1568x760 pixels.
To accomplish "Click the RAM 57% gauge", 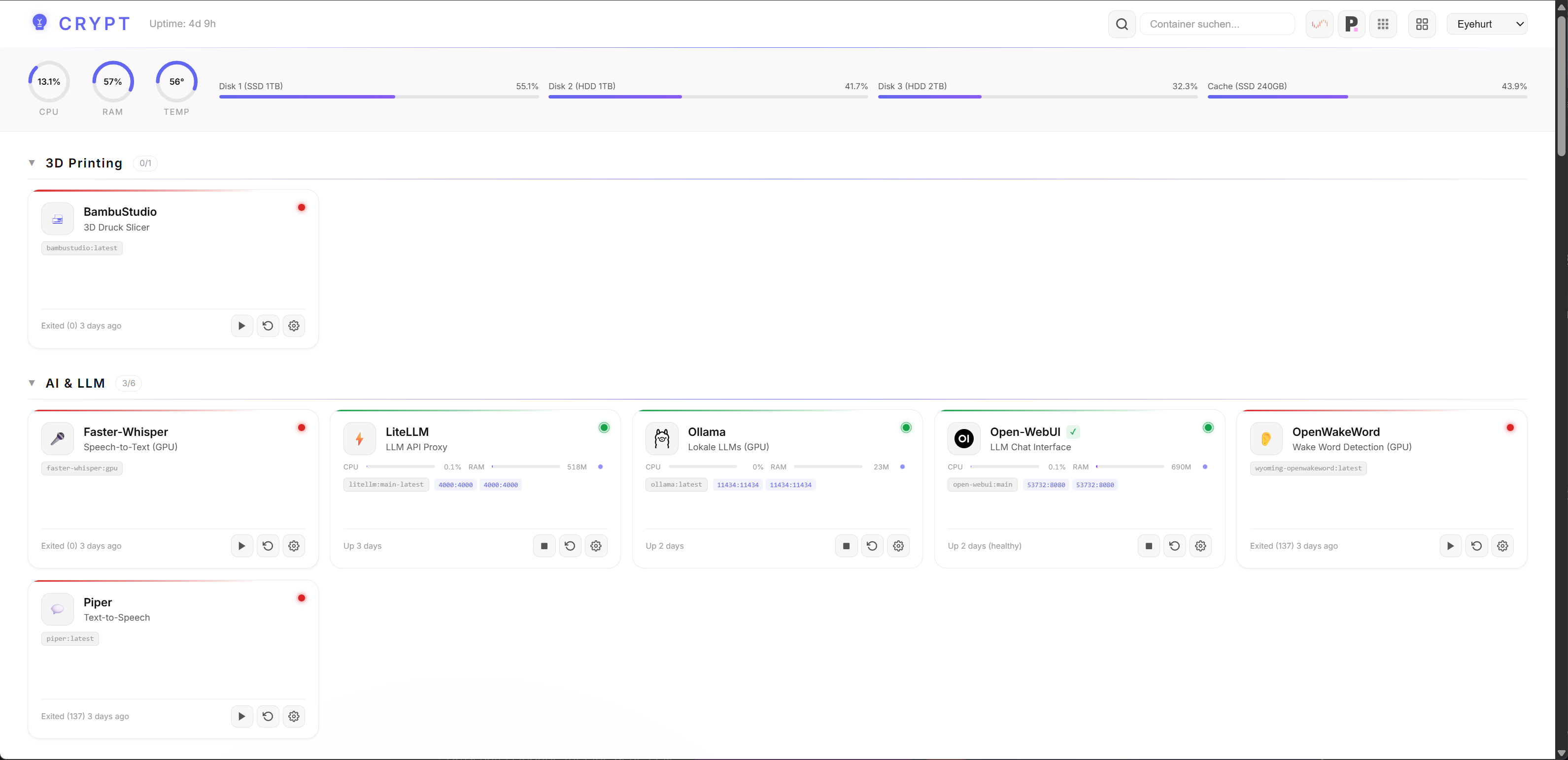I will 113,82.
